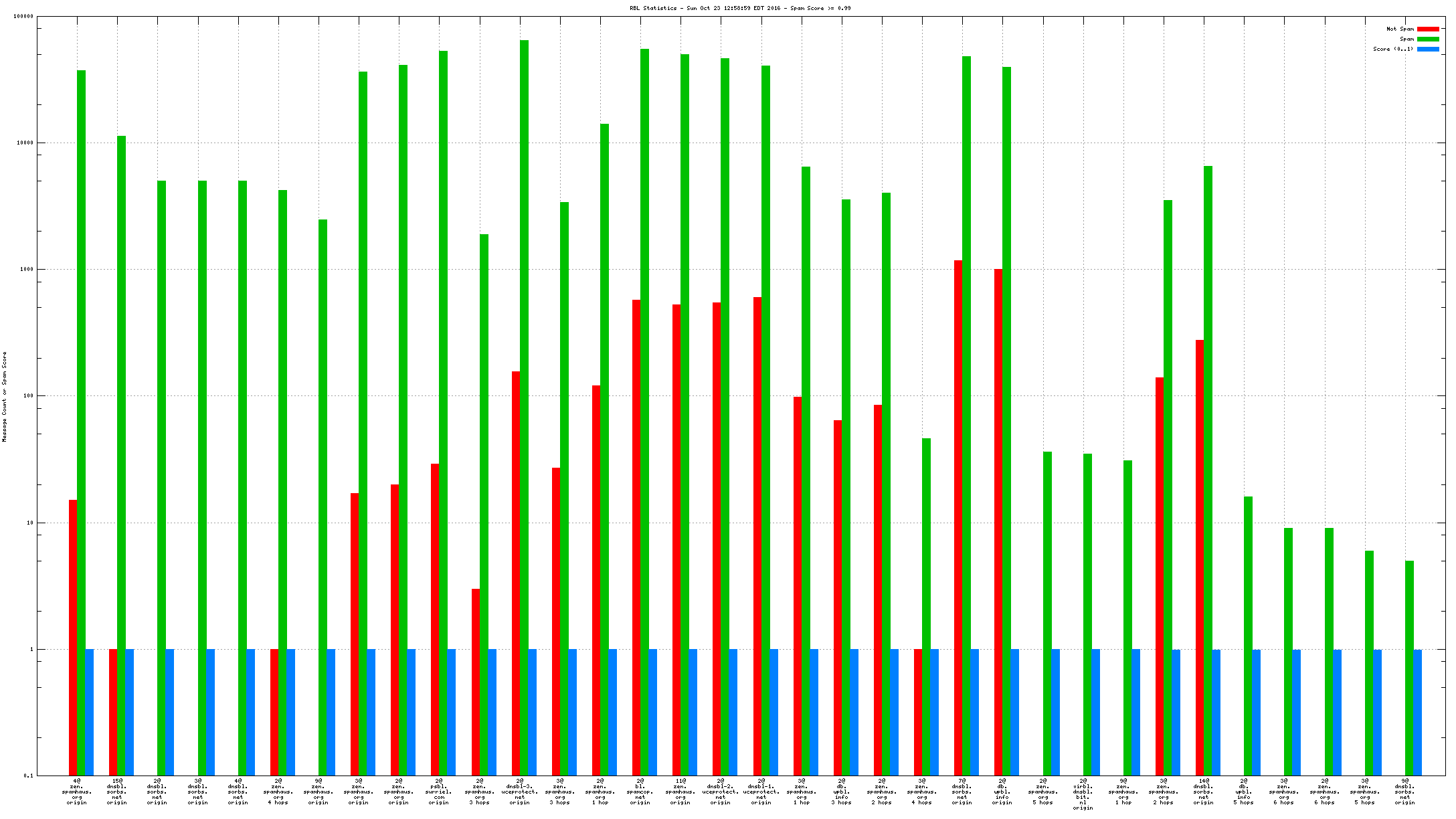Screen dimensions: 1456x819
Task: Click the 15@ dnsbl.sorbs.net axis label
Action: [117, 792]
